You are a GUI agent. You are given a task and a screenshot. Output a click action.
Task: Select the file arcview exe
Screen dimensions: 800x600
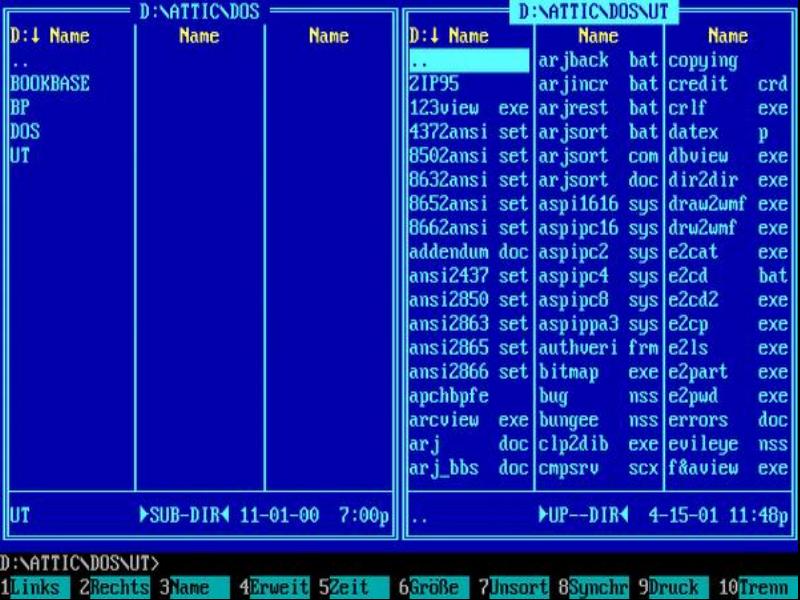point(469,419)
